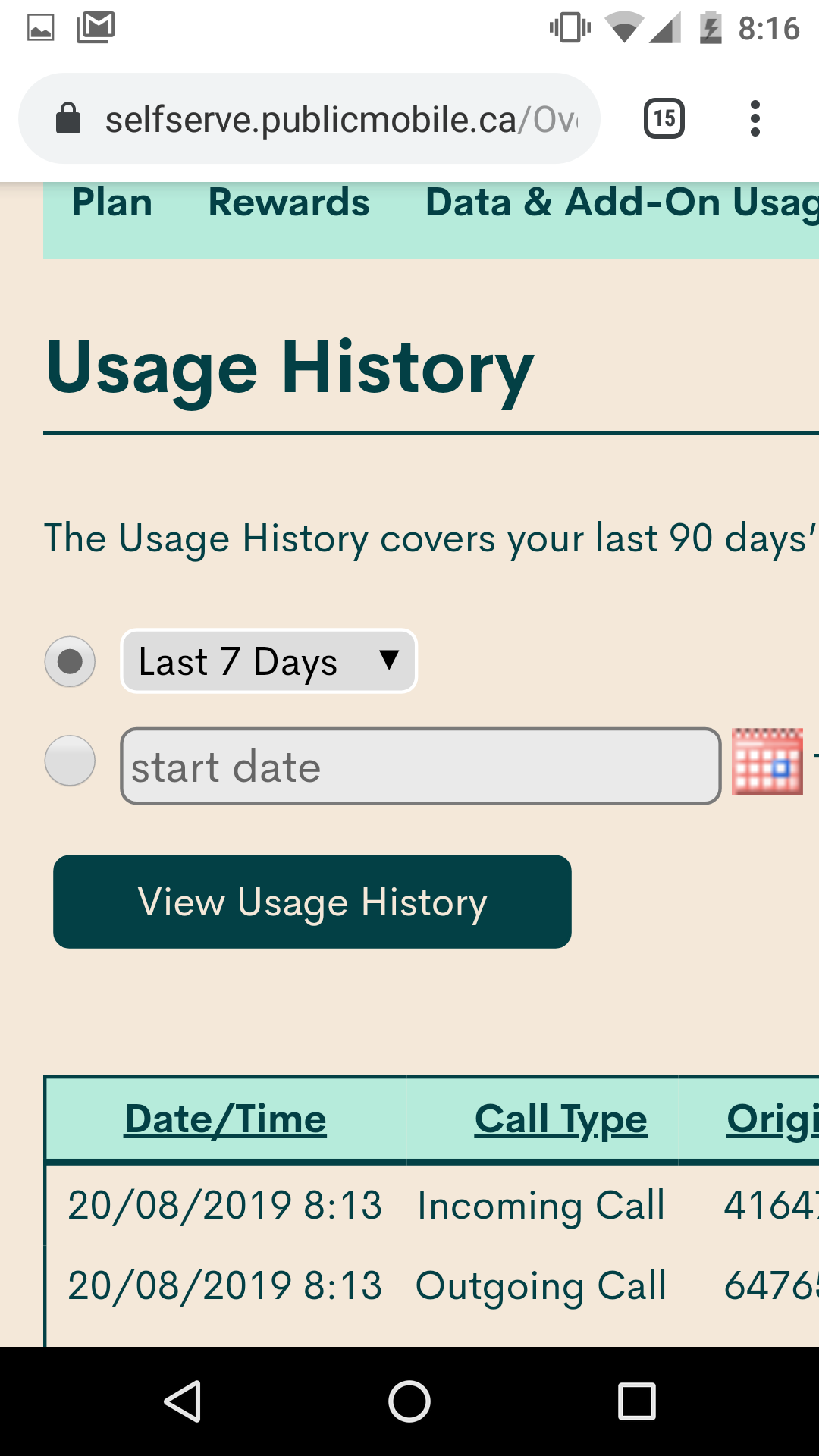Expand the browser tab switcher showing 15
Viewport: 819px width, 1456px height.
point(664,118)
